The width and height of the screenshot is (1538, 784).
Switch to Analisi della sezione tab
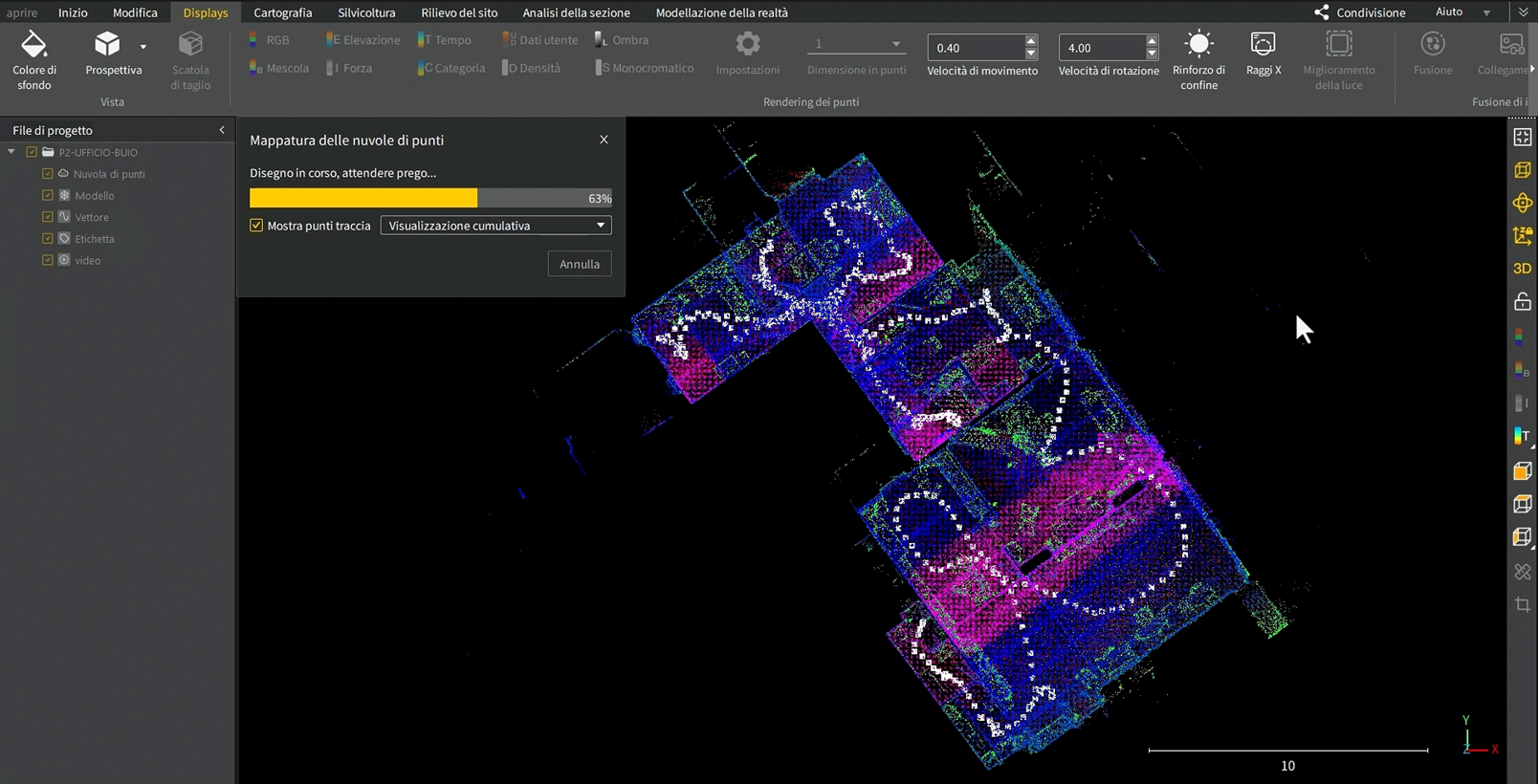(576, 12)
